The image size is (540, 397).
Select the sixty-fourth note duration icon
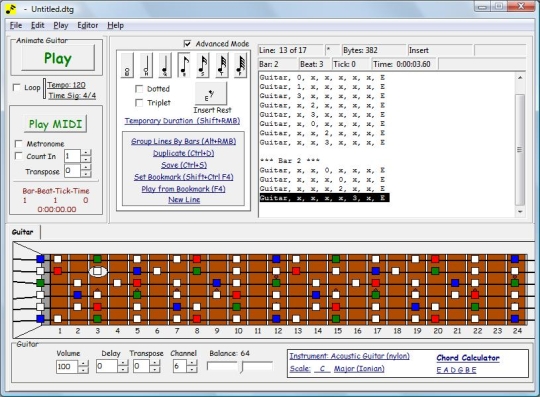tap(240, 65)
